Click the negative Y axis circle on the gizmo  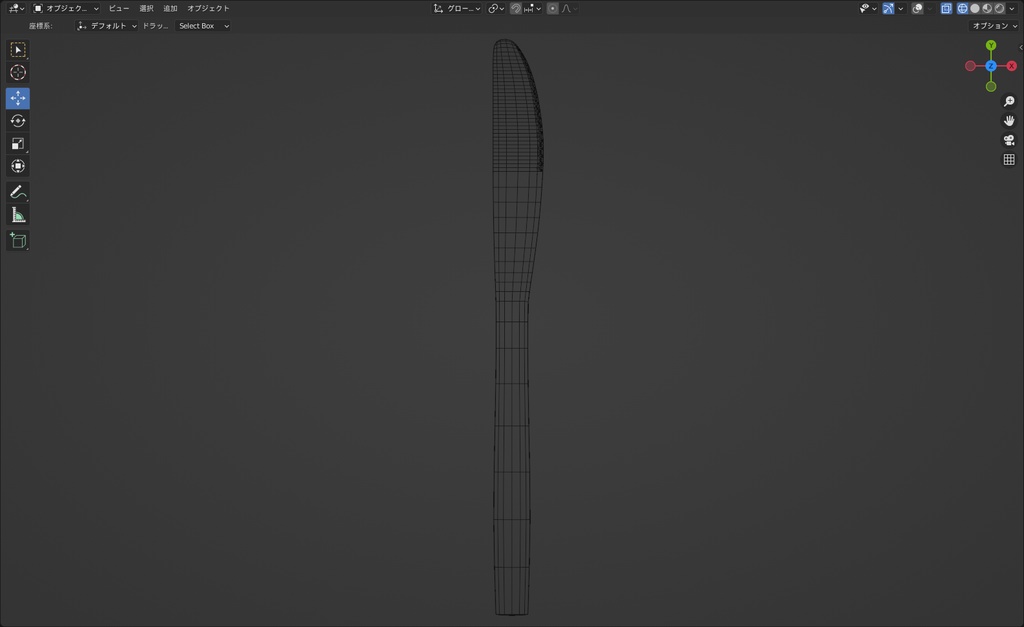(x=991, y=86)
